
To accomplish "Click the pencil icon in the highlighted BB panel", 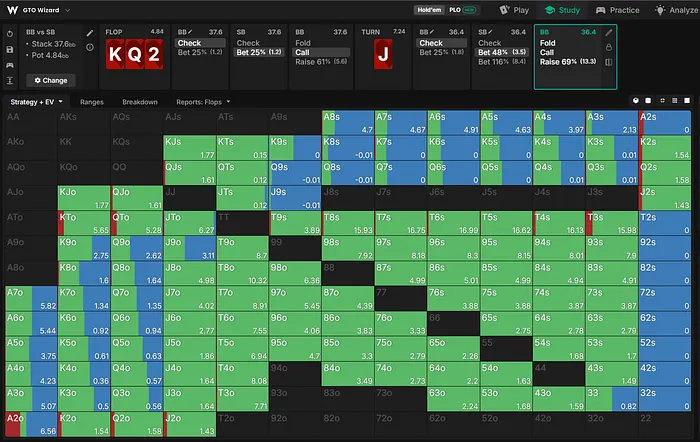I will 608,33.
